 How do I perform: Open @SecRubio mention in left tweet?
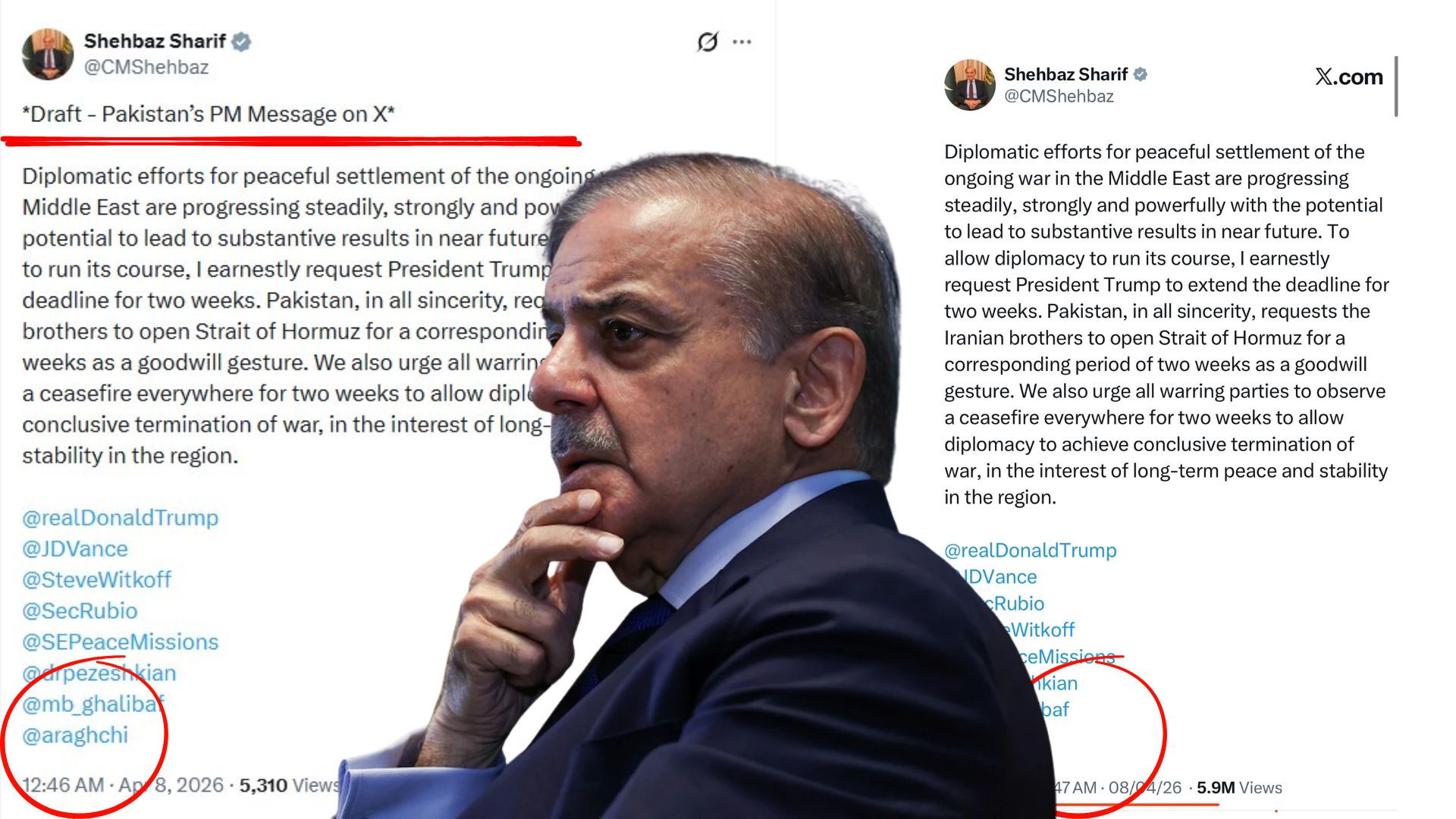click(x=80, y=611)
